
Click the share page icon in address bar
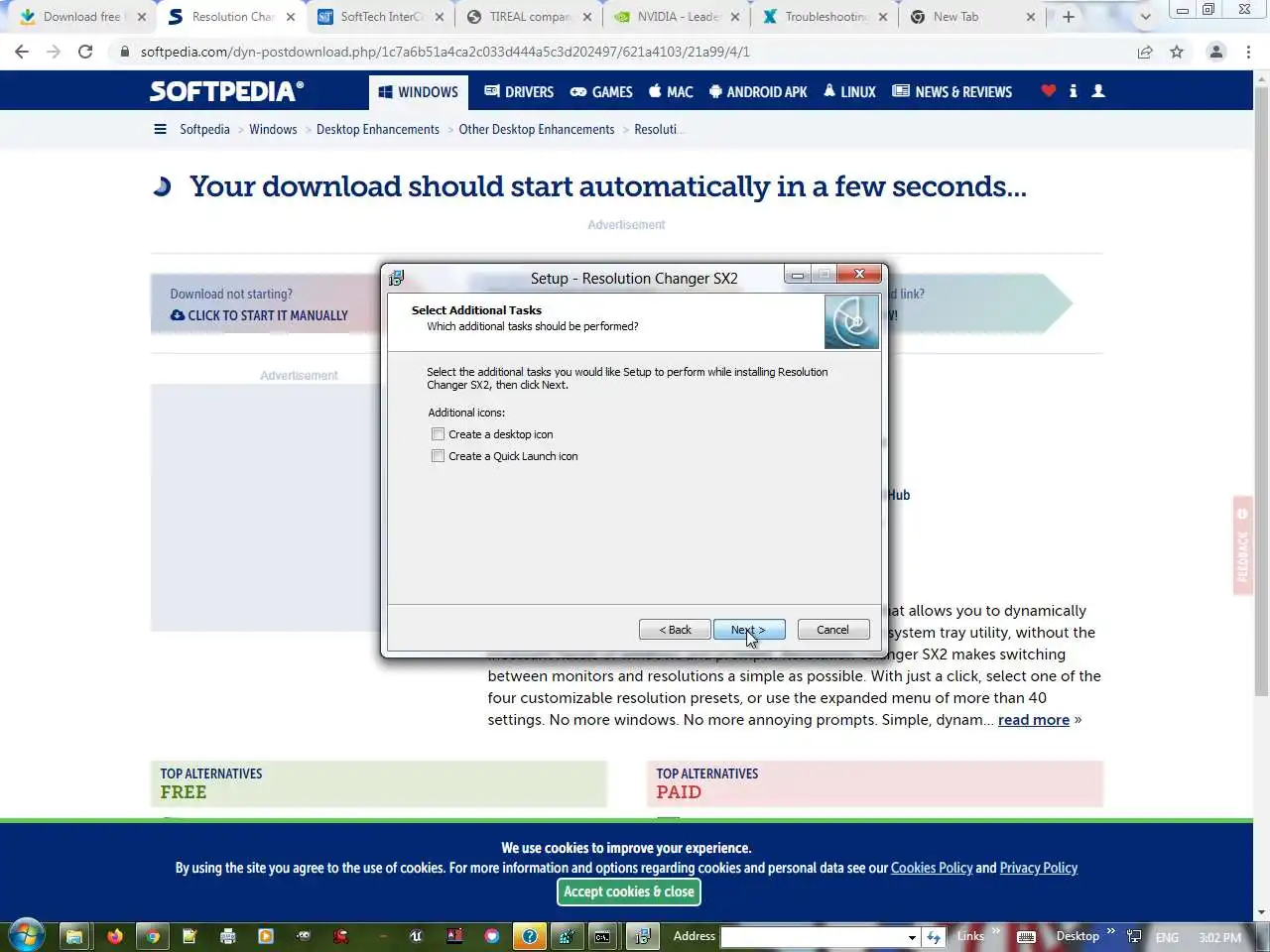[x=1145, y=52]
